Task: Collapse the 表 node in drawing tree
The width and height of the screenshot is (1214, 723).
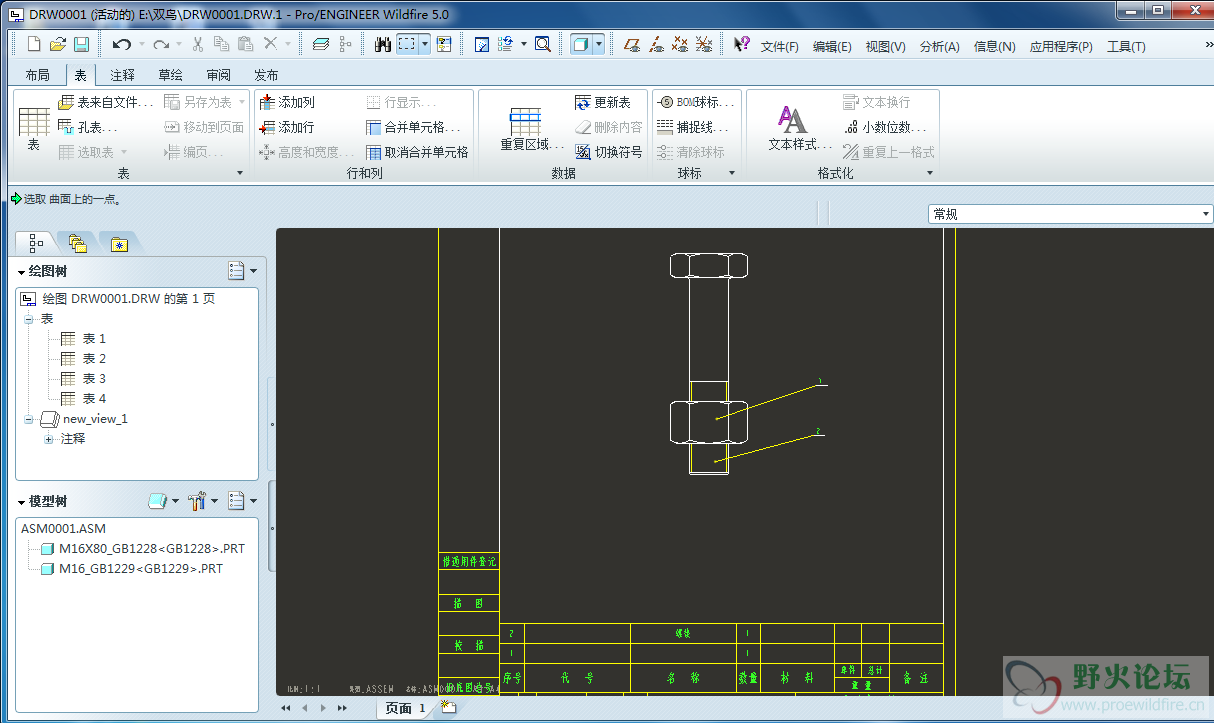Action: pos(30,319)
